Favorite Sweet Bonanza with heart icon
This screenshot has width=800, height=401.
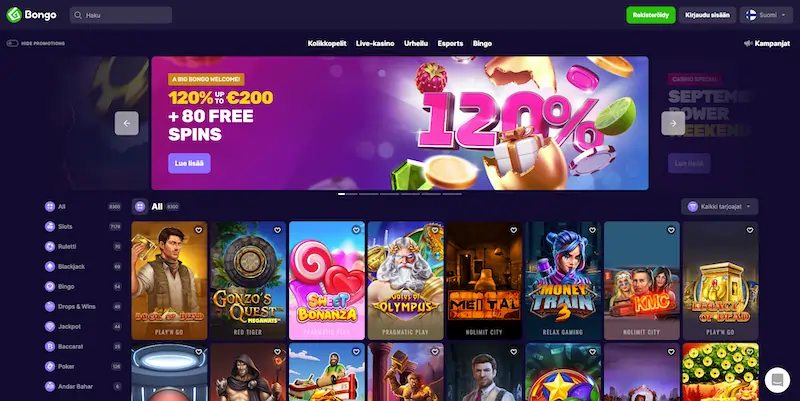click(x=356, y=230)
